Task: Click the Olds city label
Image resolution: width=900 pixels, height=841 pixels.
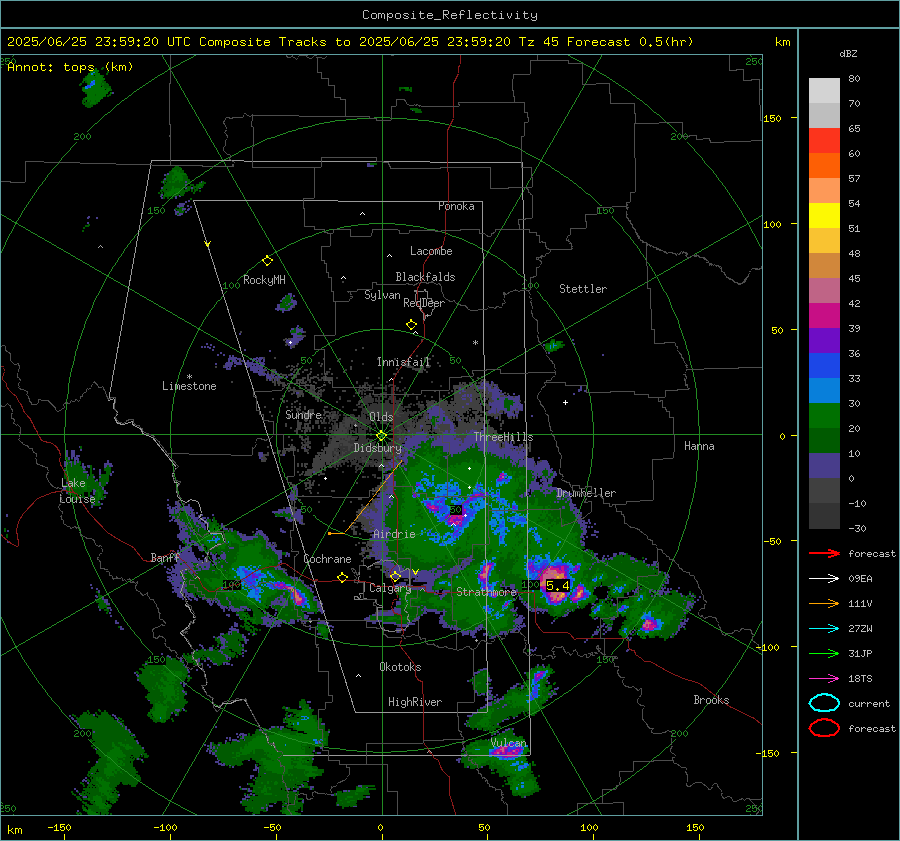Action: point(381,417)
